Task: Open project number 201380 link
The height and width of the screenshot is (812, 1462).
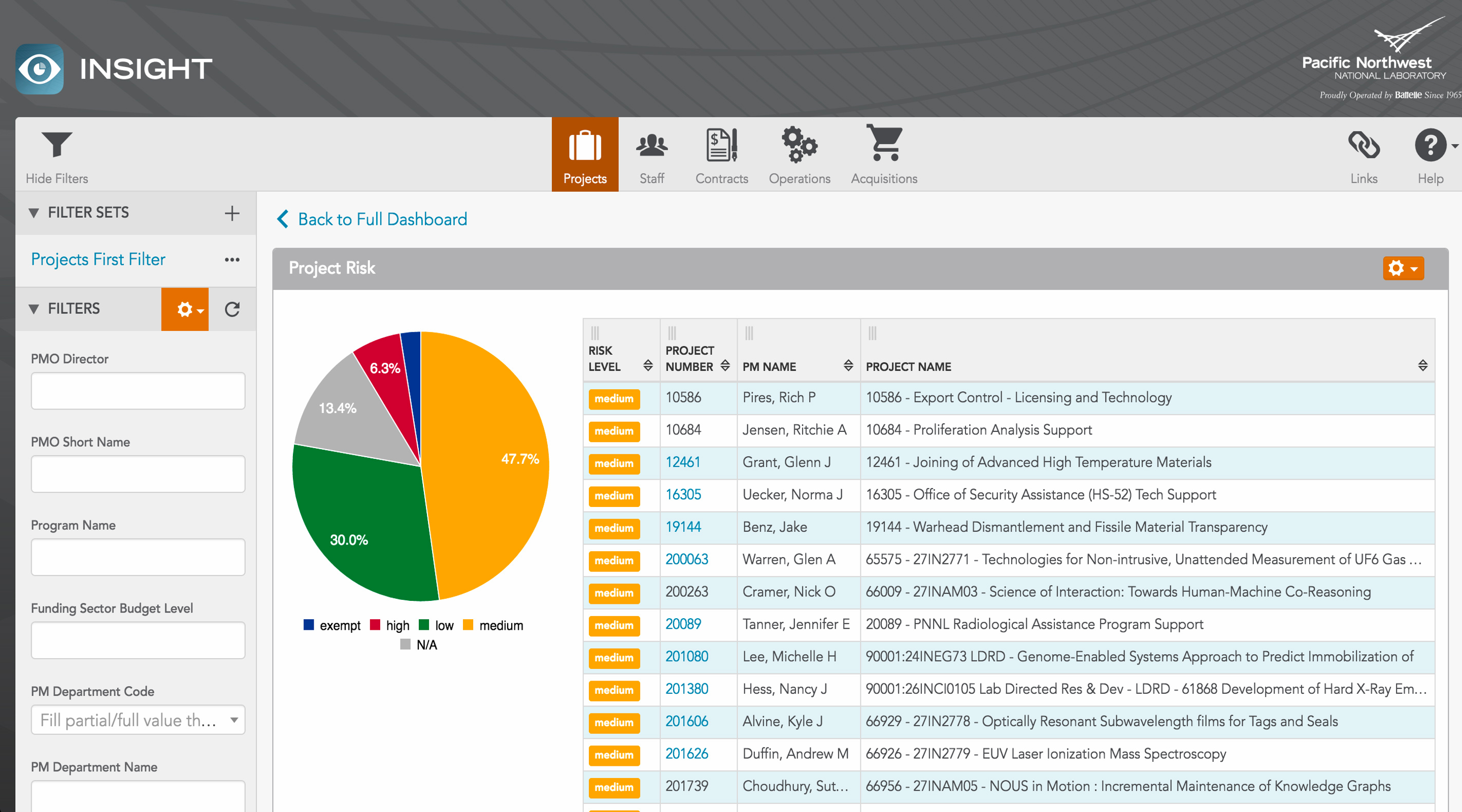Action: pyautogui.click(x=687, y=688)
